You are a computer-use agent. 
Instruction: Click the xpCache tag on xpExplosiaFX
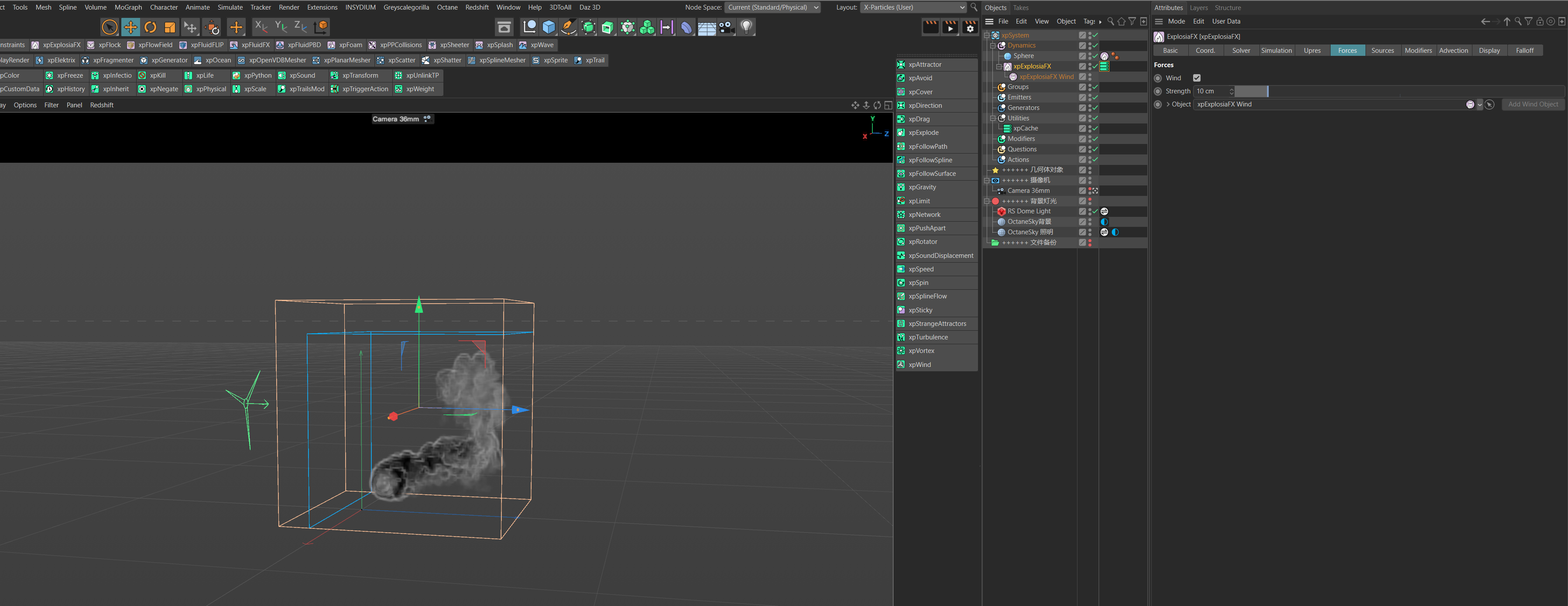coord(1104,66)
